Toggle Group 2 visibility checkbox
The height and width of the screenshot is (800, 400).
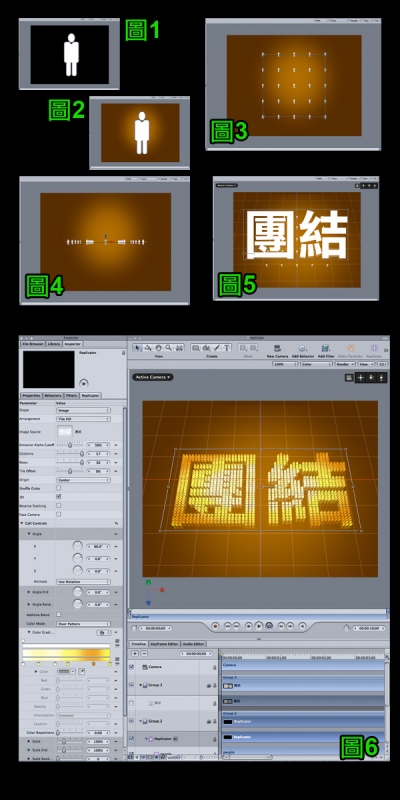tap(131, 721)
